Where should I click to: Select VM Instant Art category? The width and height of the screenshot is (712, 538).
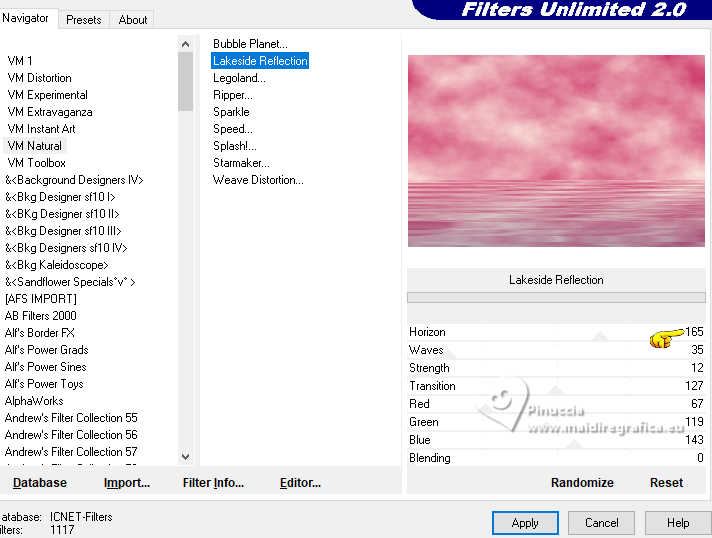[41, 129]
